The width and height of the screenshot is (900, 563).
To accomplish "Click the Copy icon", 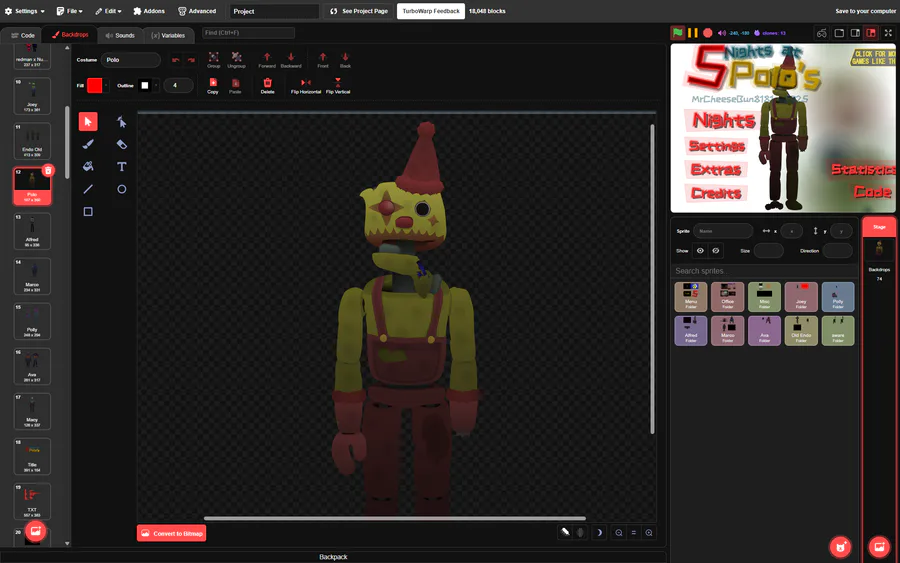I will (x=213, y=86).
